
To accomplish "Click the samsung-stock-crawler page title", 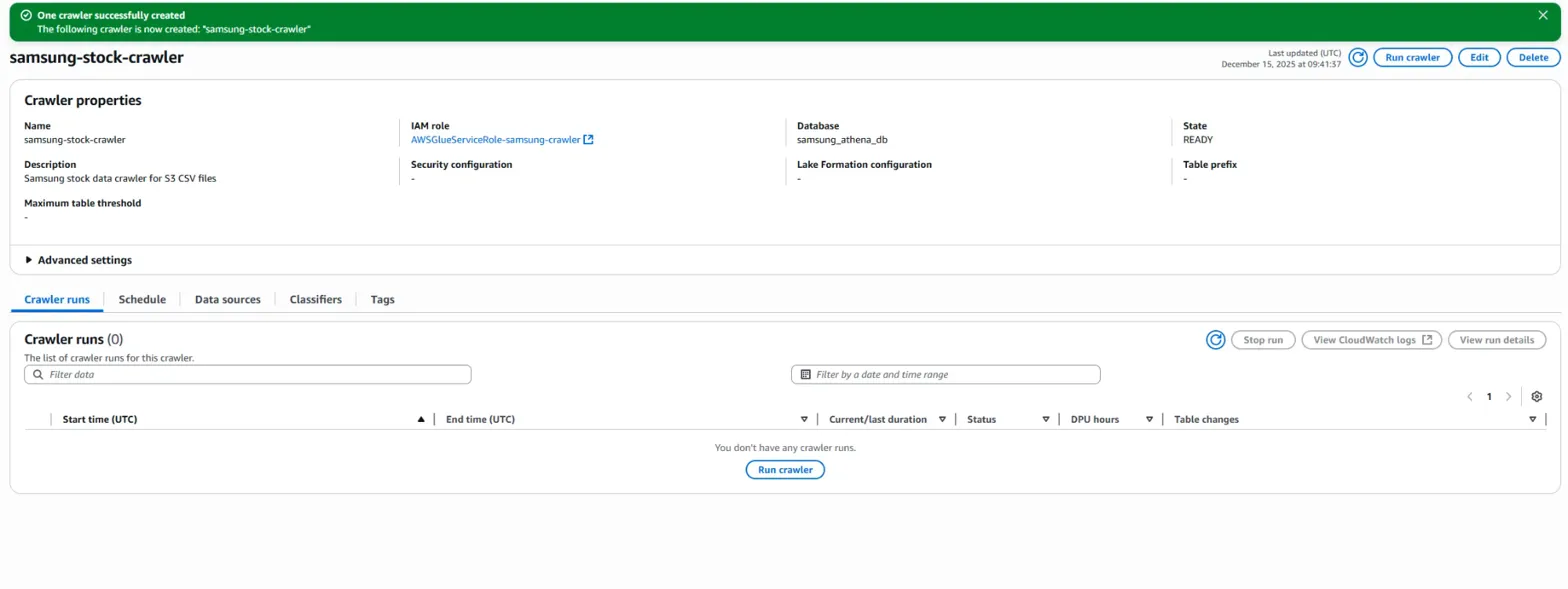I will point(96,57).
